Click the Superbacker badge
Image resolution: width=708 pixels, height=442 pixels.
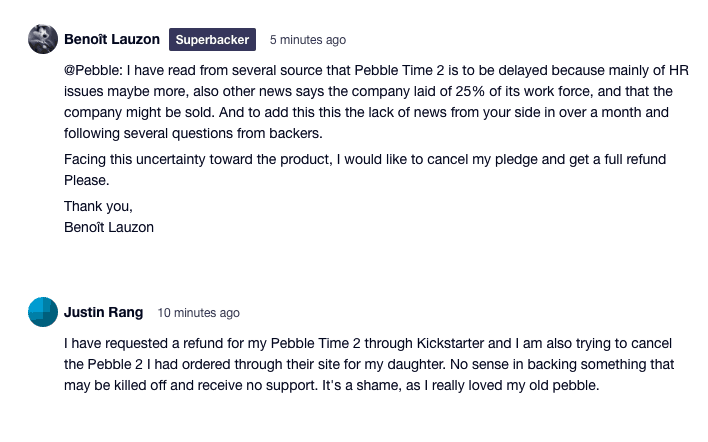[x=213, y=40]
